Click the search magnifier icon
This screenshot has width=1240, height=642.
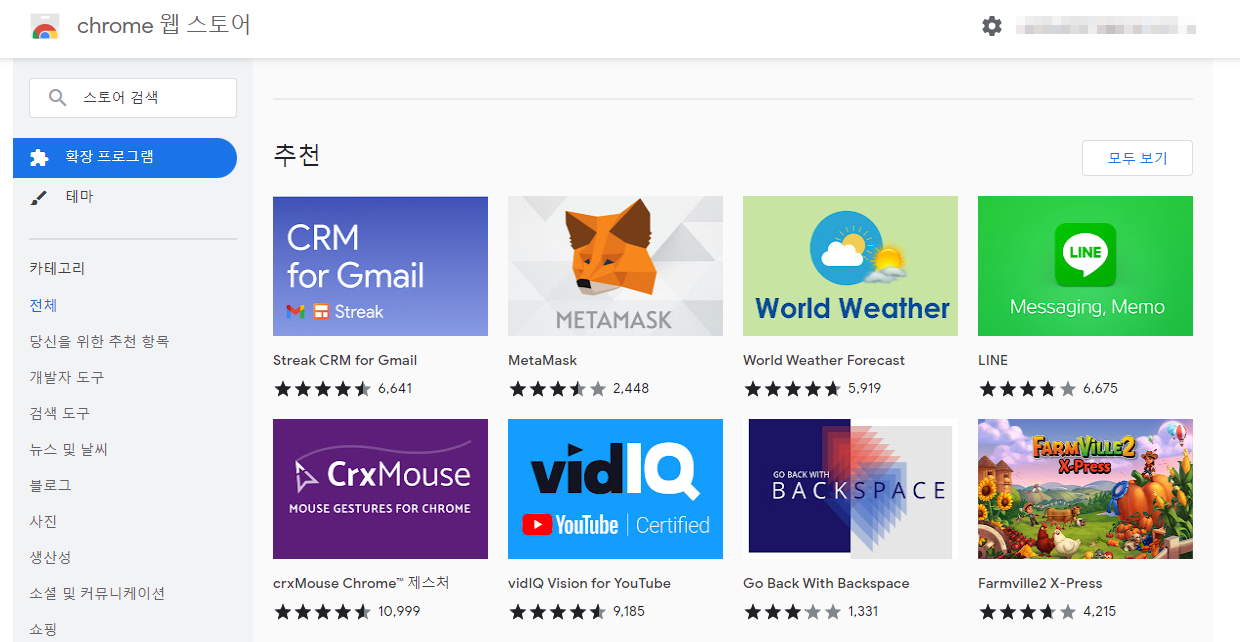click(x=58, y=98)
